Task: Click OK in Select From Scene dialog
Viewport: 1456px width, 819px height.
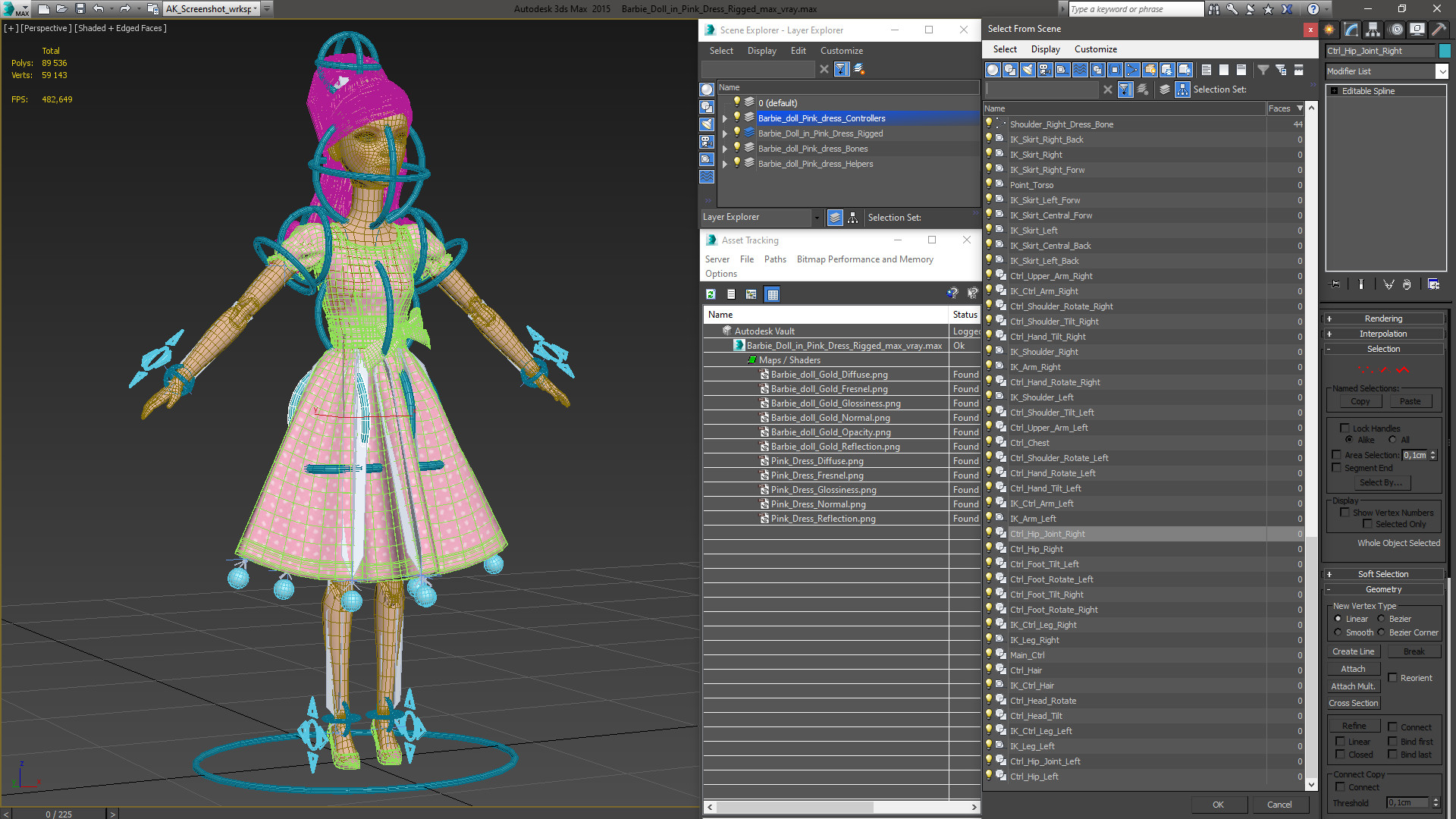Action: pyautogui.click(x=1218, y=805)
